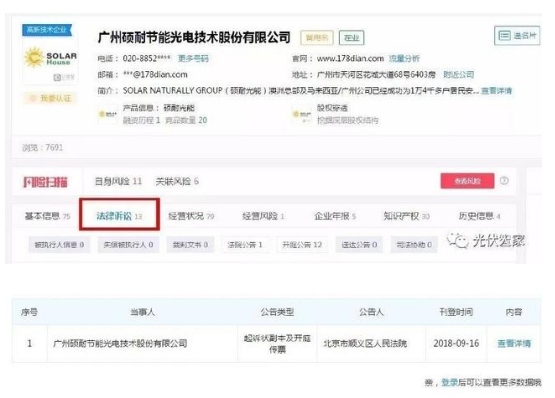Image resolution: width=555 pixels, height=398 pixels.
Task: Click the website www.178dian.com
Action: pos(350,58)
